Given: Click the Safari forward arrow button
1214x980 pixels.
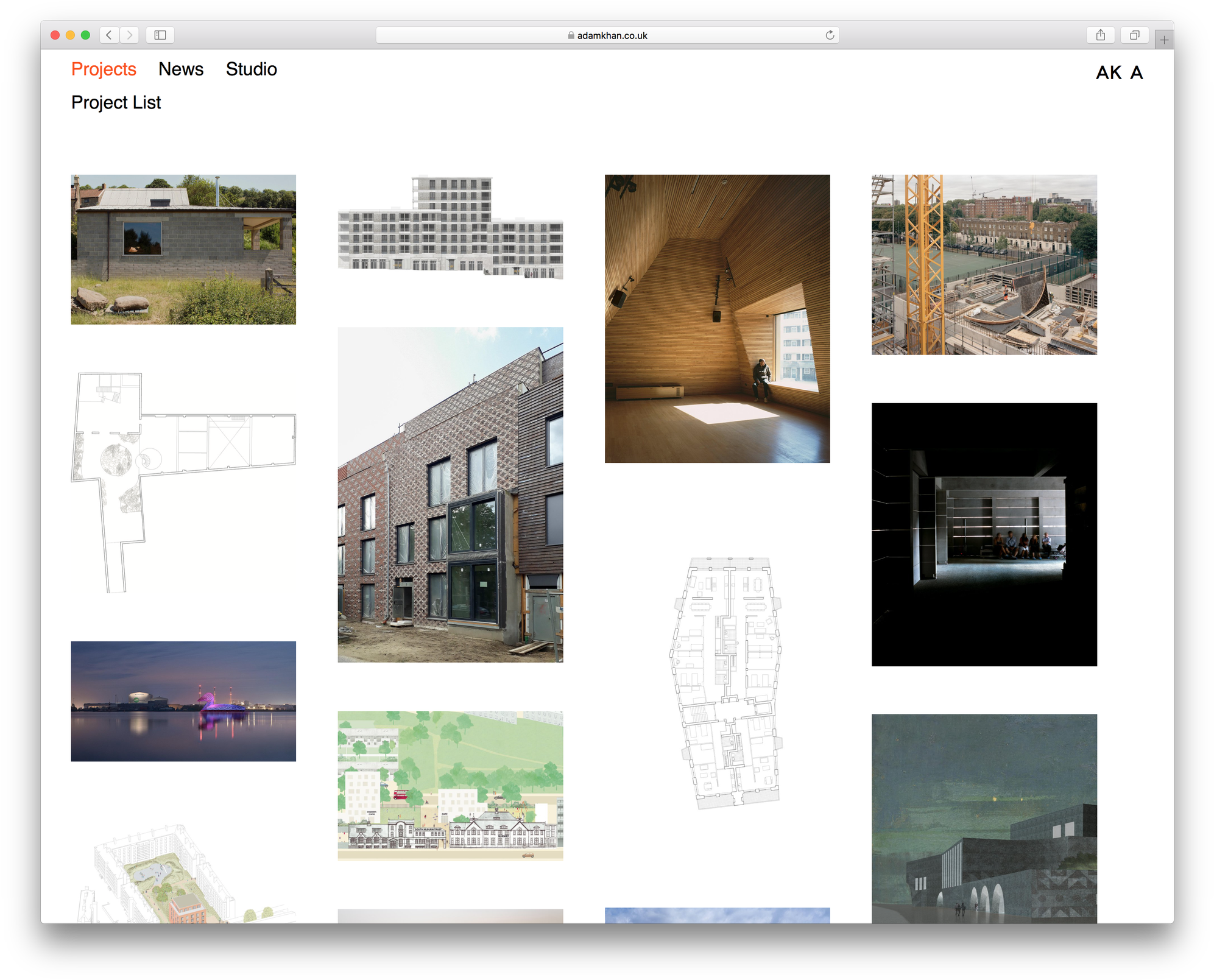Looking at the screenshot, I should (x=129, y=35).
